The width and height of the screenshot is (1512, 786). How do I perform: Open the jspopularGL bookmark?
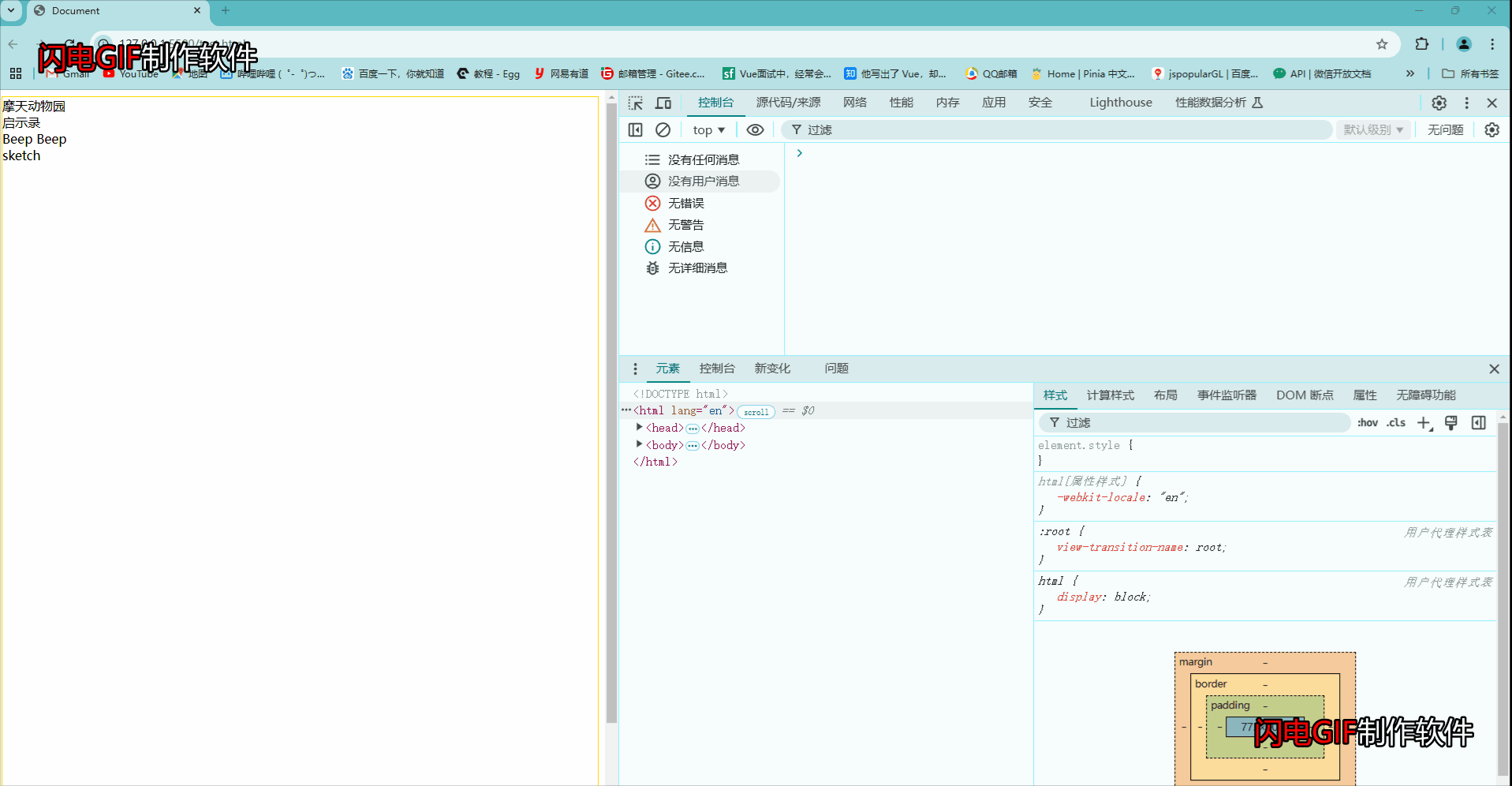[x=1205, y=73]
